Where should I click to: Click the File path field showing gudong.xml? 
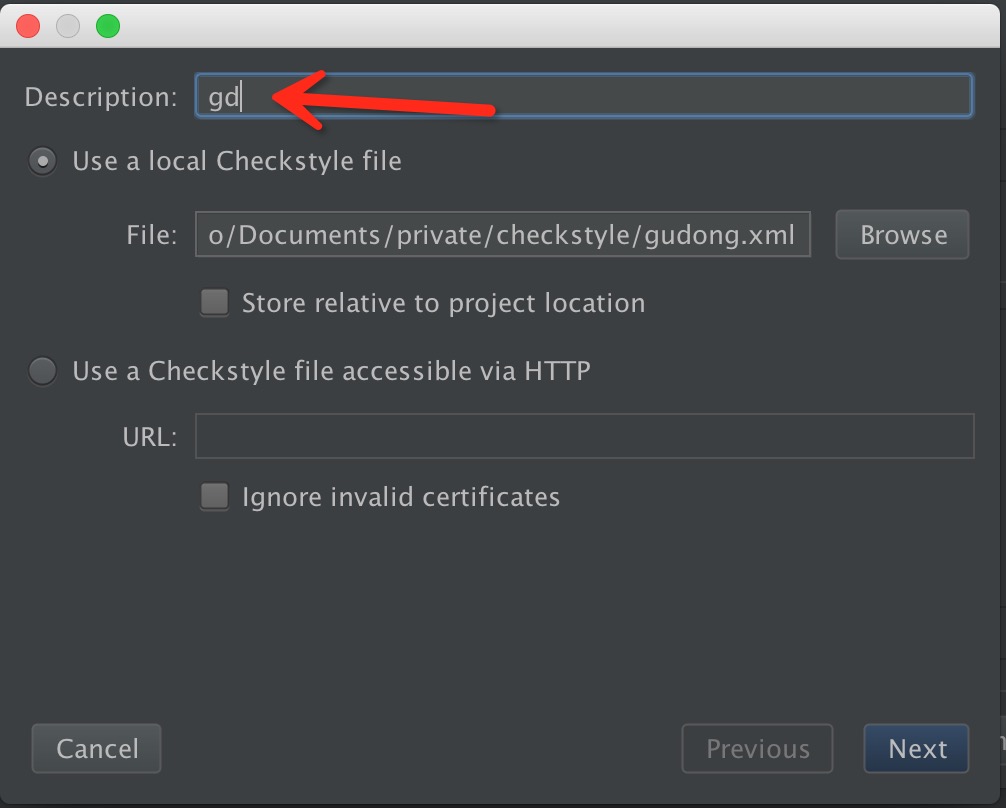tap(502, 235)
